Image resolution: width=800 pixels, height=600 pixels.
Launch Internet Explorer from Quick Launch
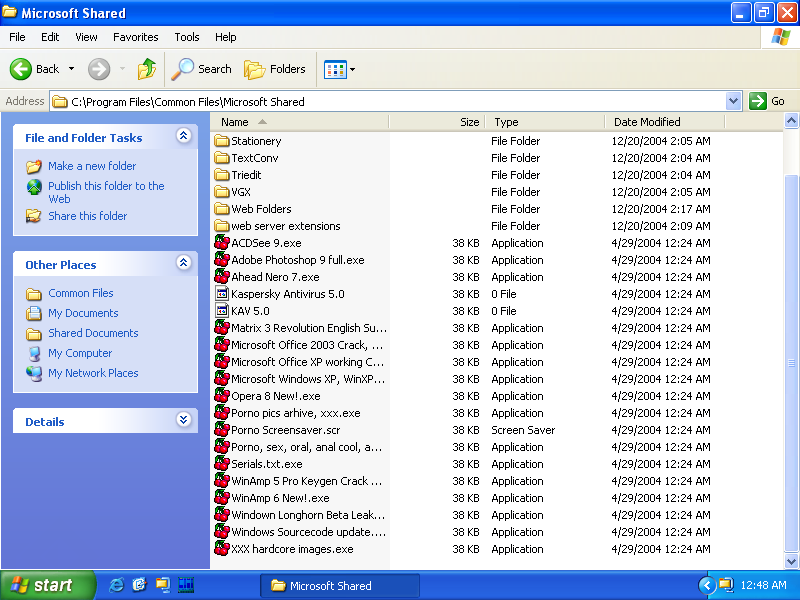coord(116,585)
